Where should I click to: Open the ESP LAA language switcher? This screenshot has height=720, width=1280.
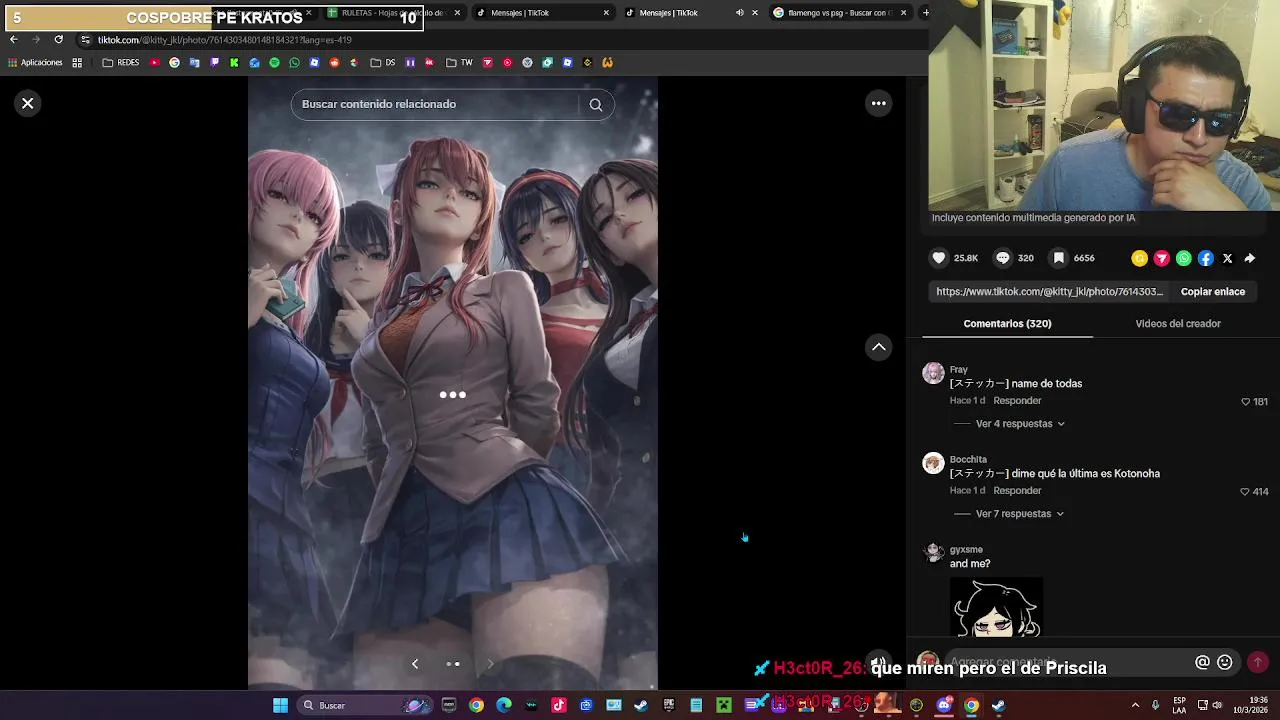pos(1180,705)
